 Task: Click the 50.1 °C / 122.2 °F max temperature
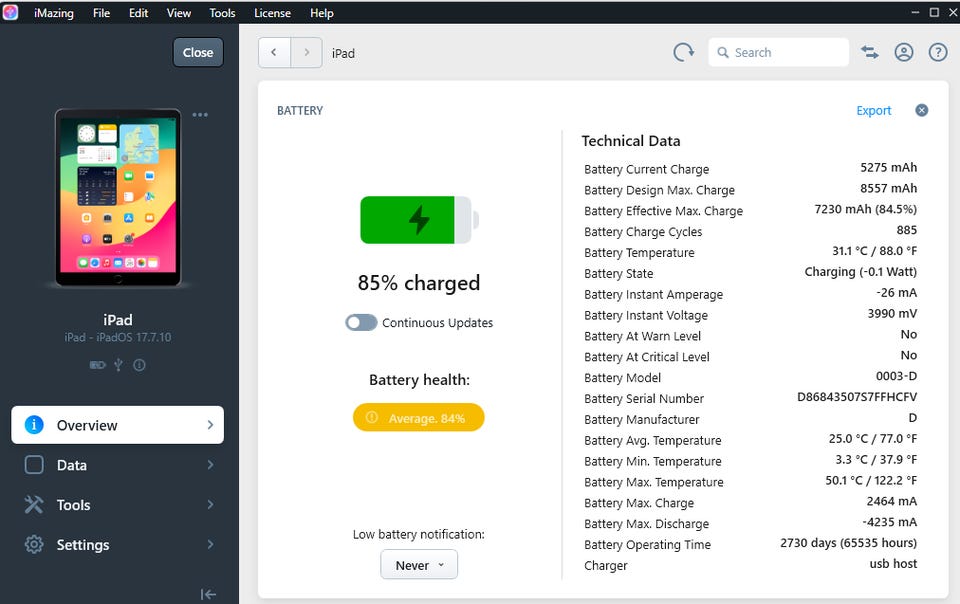871,480
